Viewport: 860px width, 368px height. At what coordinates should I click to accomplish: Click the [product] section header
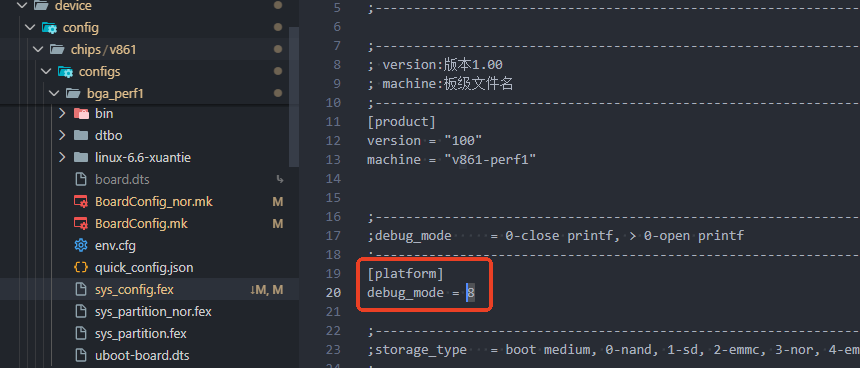click(x=401, y=122)
